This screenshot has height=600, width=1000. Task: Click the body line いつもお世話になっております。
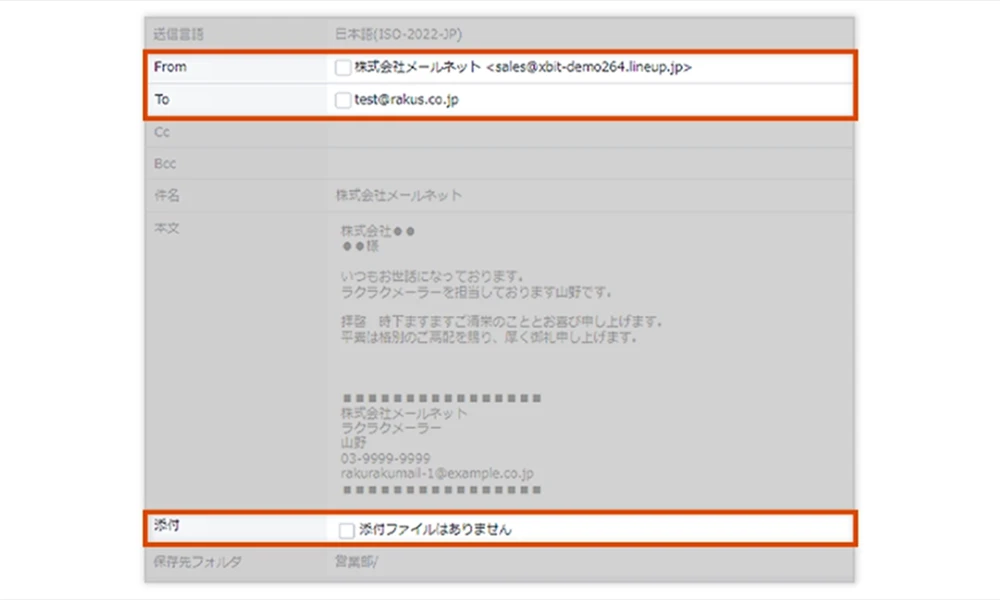[x=433, y=277]
